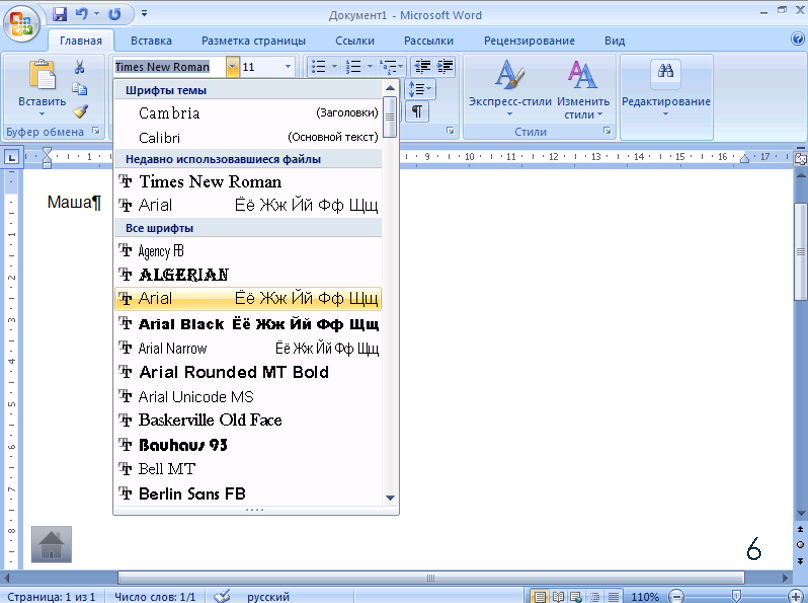Apply a numbered list
The width and height of the screenshot is (808, 603).
click(354, 66)
